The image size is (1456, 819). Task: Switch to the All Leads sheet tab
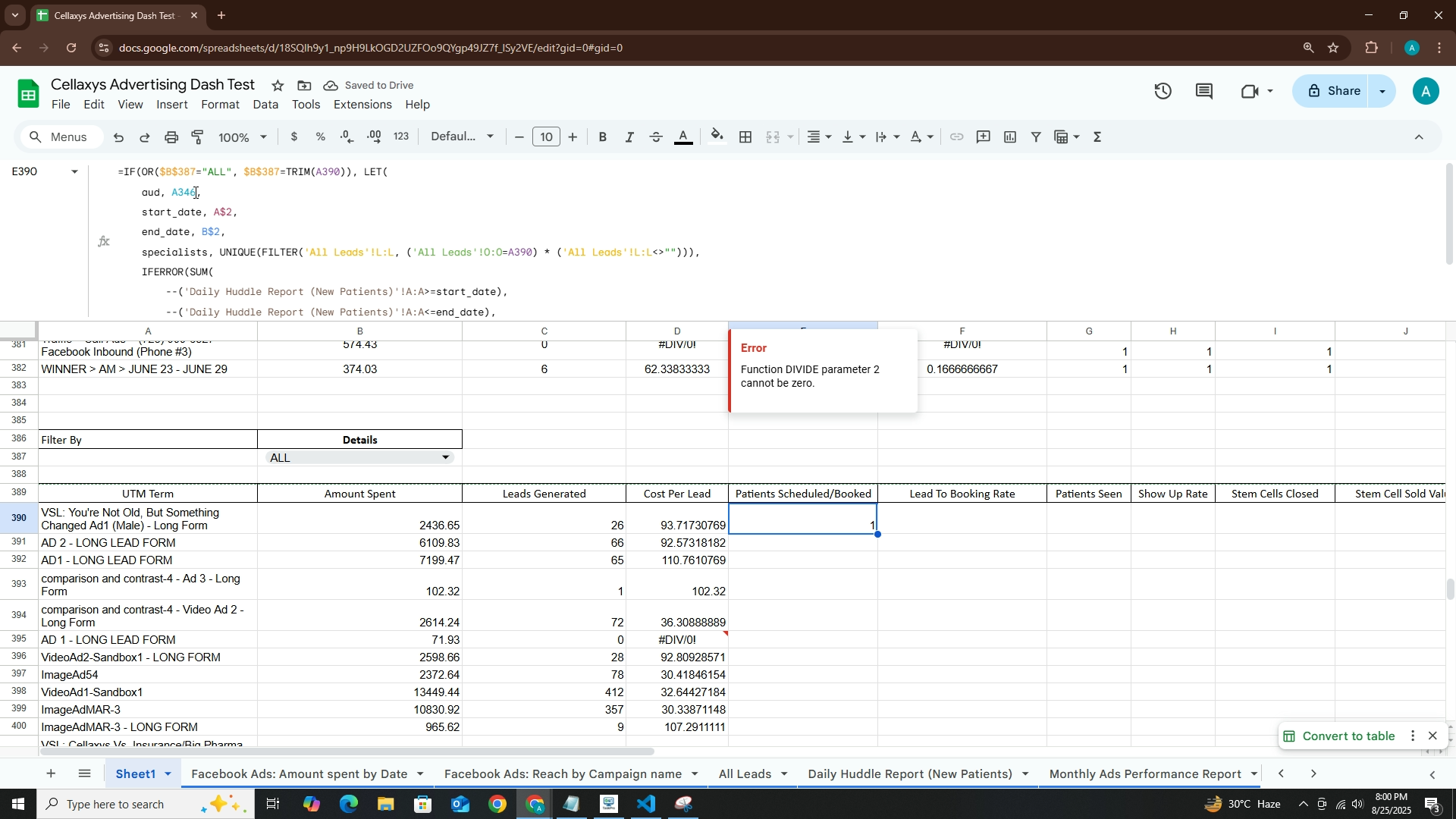pos(744,774)
